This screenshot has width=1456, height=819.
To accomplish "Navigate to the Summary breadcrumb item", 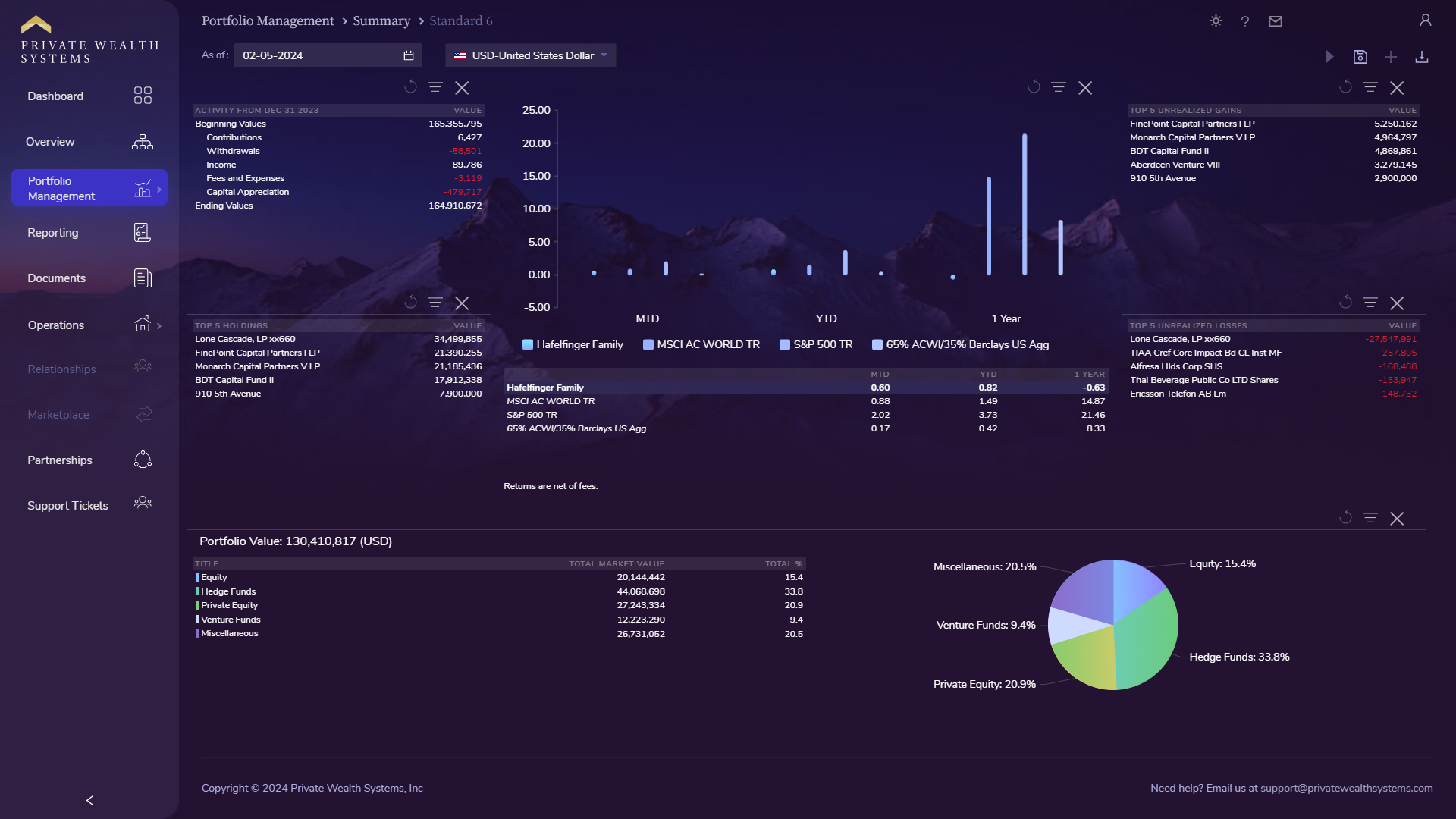I will (381, 20).
